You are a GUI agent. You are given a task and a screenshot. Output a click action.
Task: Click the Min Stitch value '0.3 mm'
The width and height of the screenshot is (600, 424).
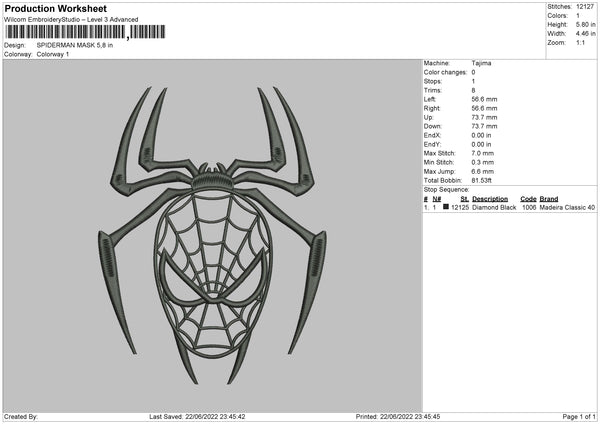pyautogui.click(x=483, y=162)
